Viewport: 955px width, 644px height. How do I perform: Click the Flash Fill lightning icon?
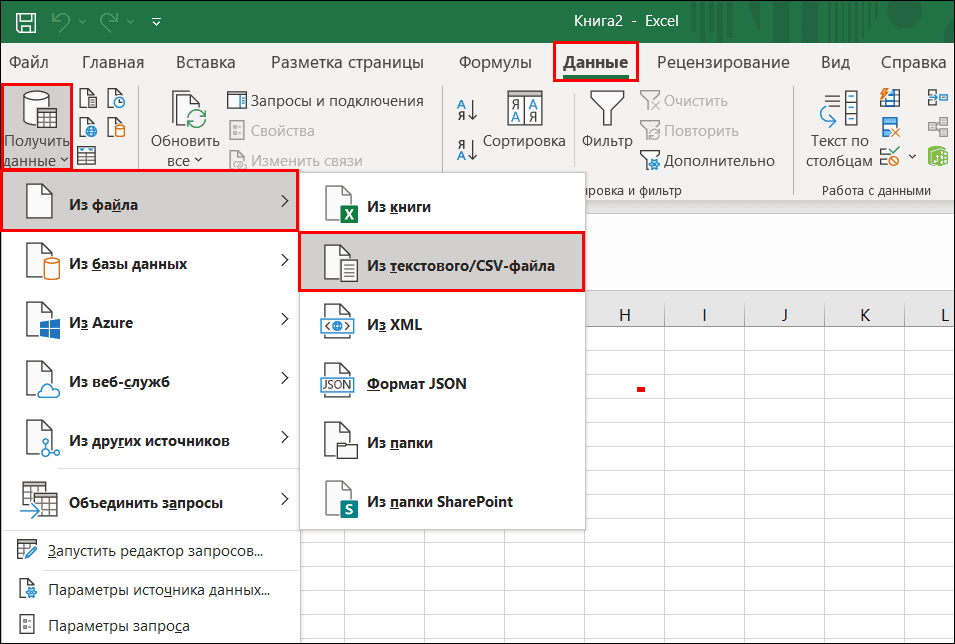coord(890,97)
